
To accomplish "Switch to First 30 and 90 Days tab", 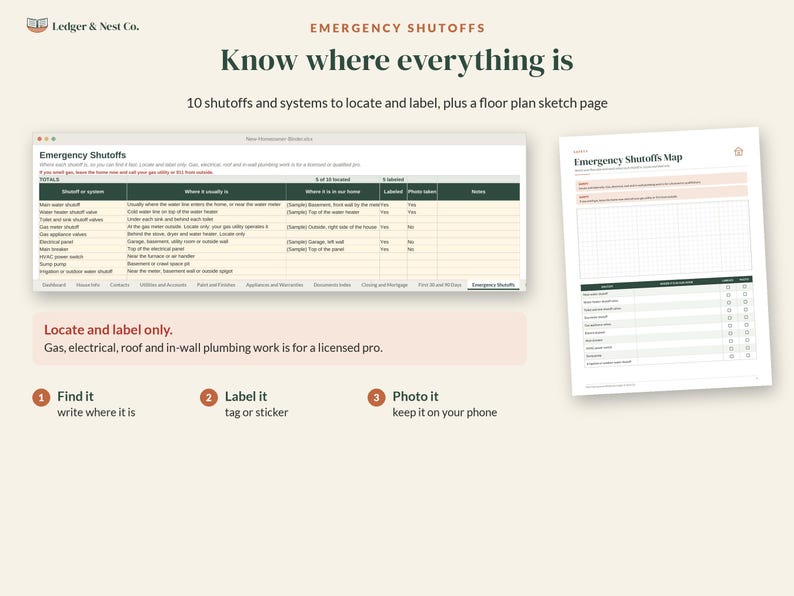I will pos(440,285).
